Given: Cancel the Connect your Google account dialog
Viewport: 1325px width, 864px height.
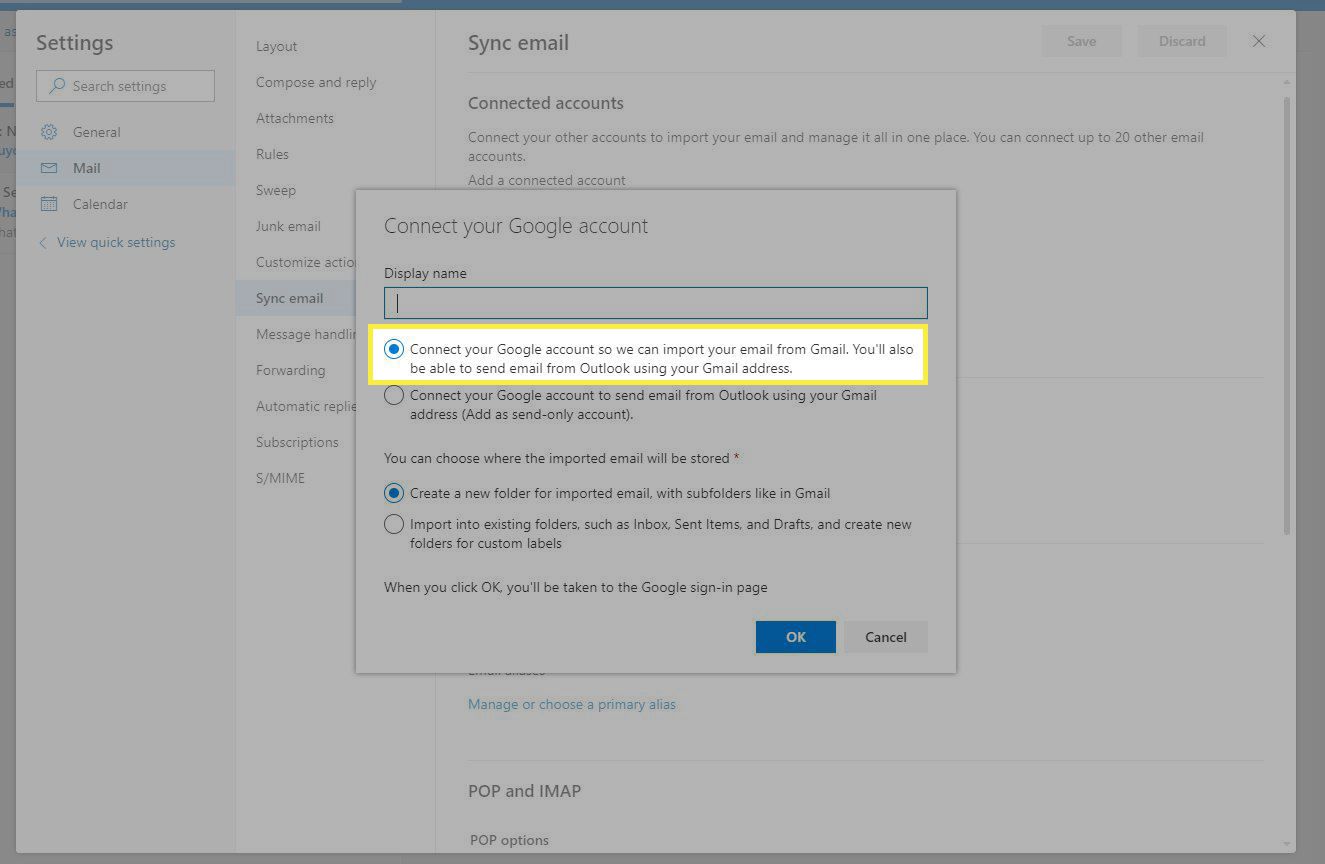Looking at the screenshot, I should [x=886, y=637].
